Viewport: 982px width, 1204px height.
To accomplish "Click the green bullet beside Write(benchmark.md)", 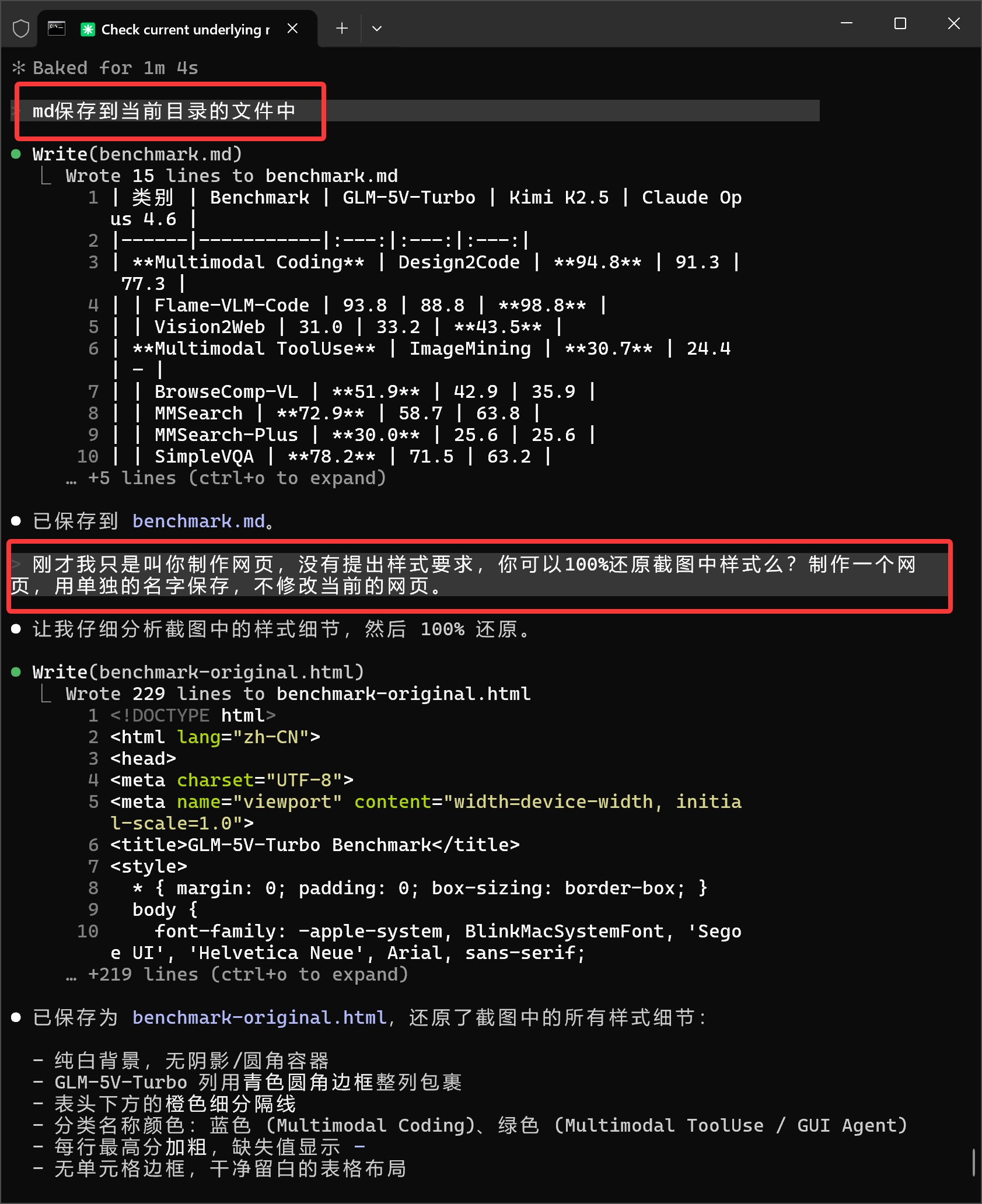I will (16, 154).
